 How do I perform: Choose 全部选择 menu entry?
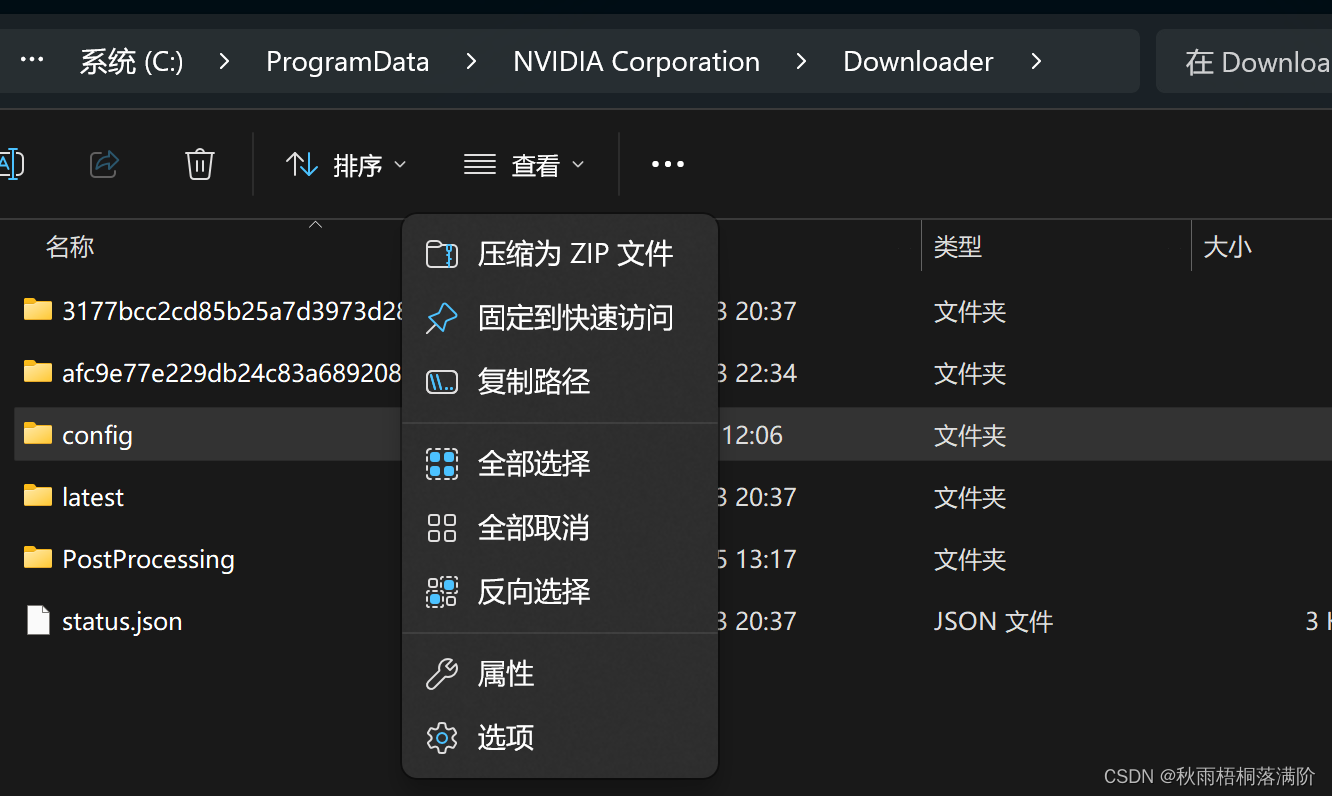point(560,464)
